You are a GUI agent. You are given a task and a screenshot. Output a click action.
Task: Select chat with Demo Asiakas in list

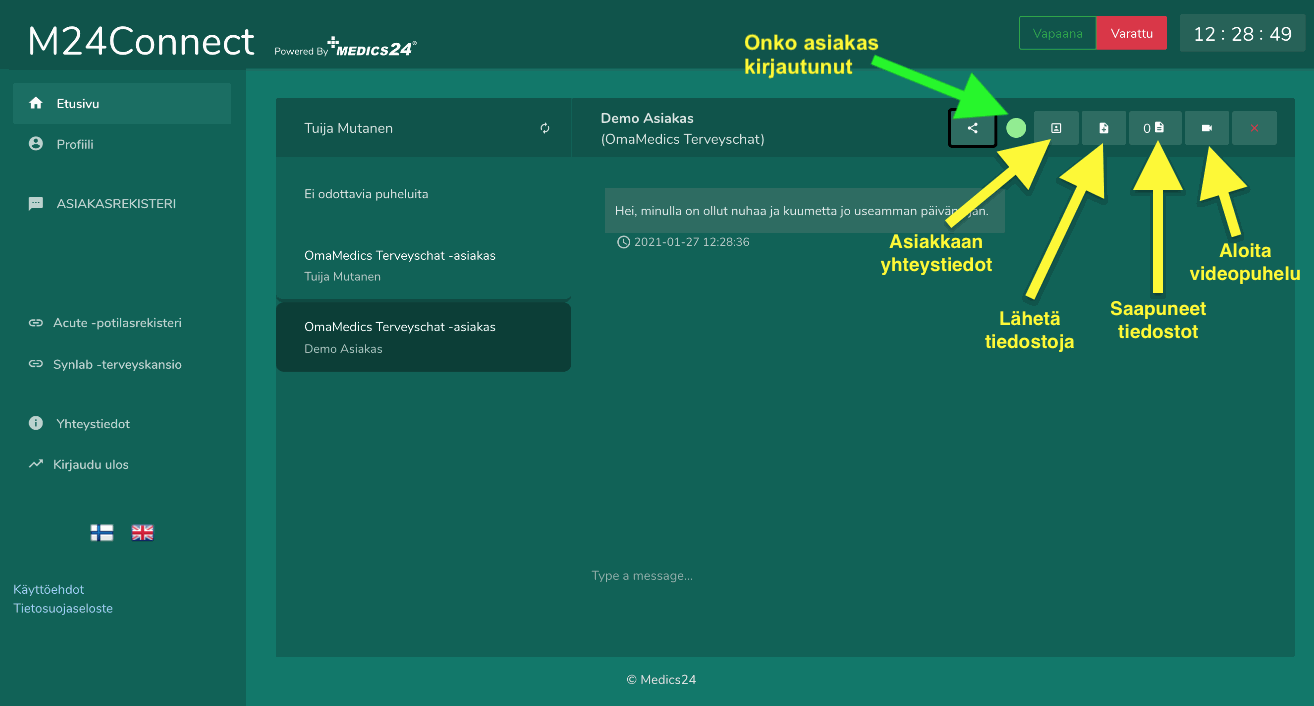click(423, 337)
